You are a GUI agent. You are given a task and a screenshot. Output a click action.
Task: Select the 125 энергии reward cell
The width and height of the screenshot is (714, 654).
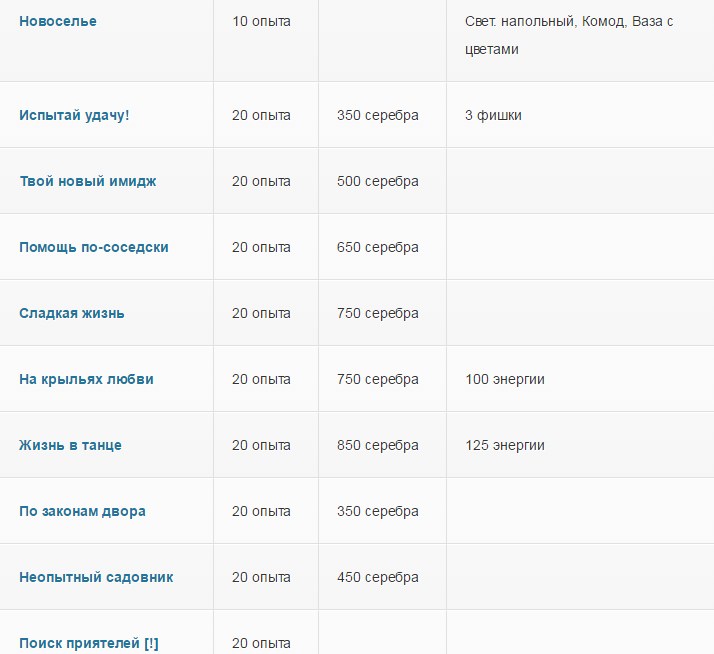[x=505, y=445]
